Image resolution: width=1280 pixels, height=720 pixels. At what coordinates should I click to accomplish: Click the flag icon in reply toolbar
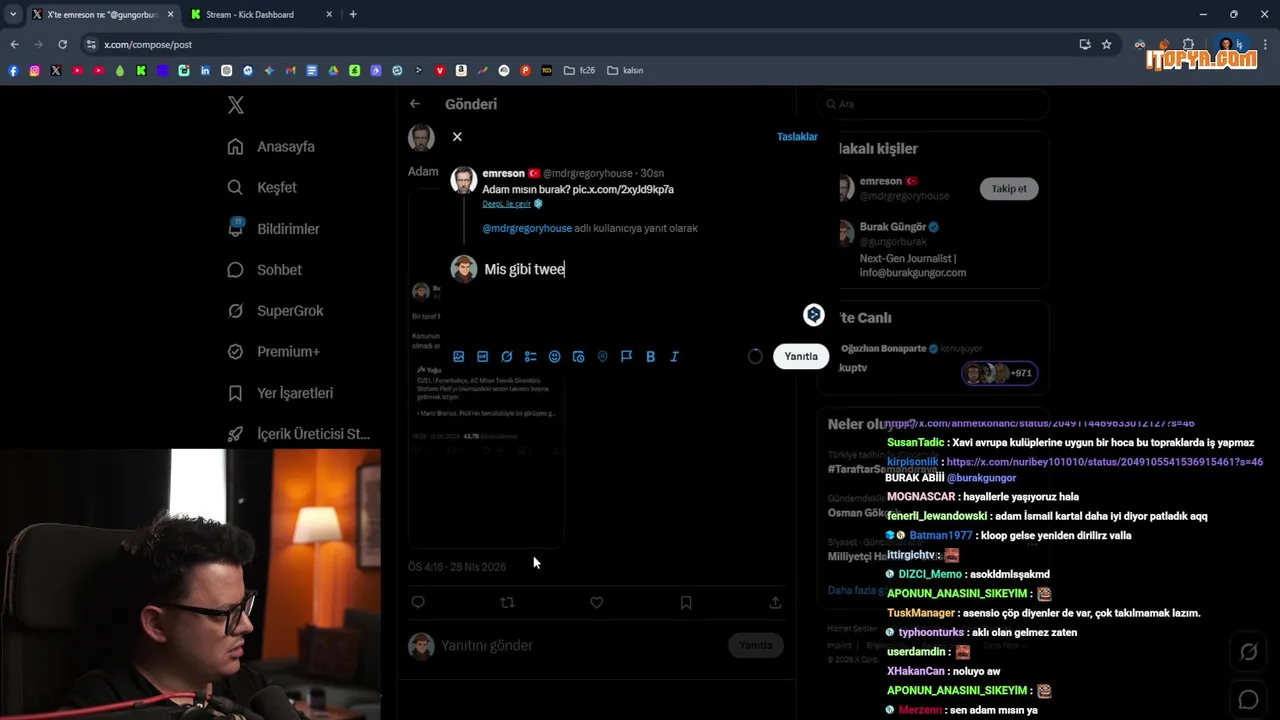[x=627, y=356]
